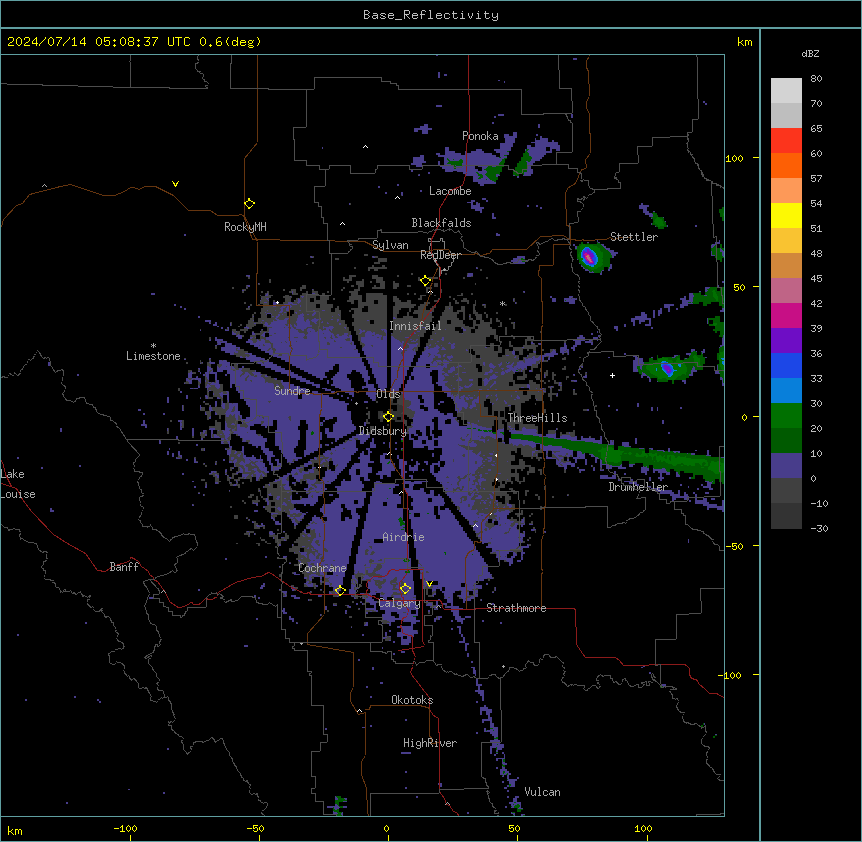Click the Okotoks label

pyautogui.click(x=412, y=700)
